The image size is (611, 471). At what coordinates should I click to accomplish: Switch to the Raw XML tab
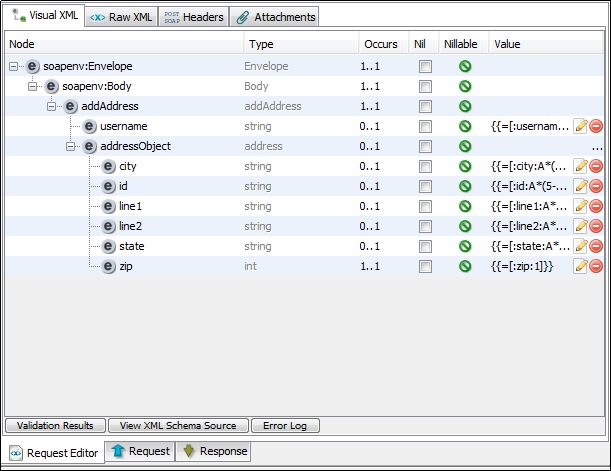coord(122,17)
